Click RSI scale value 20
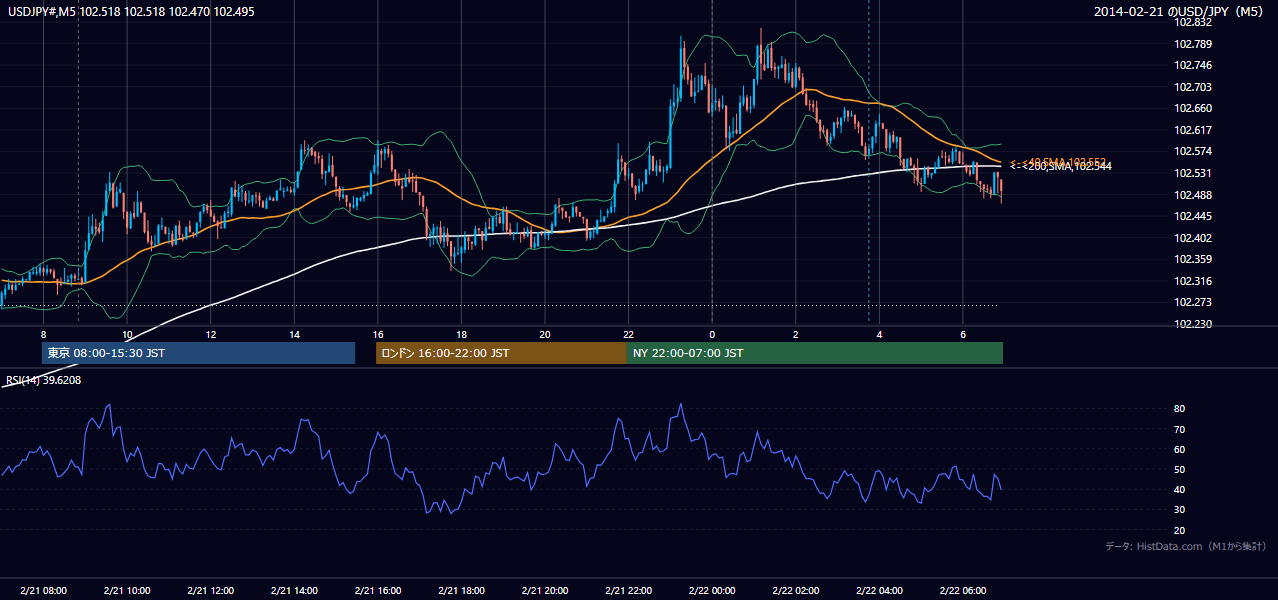 point(1180,530)
